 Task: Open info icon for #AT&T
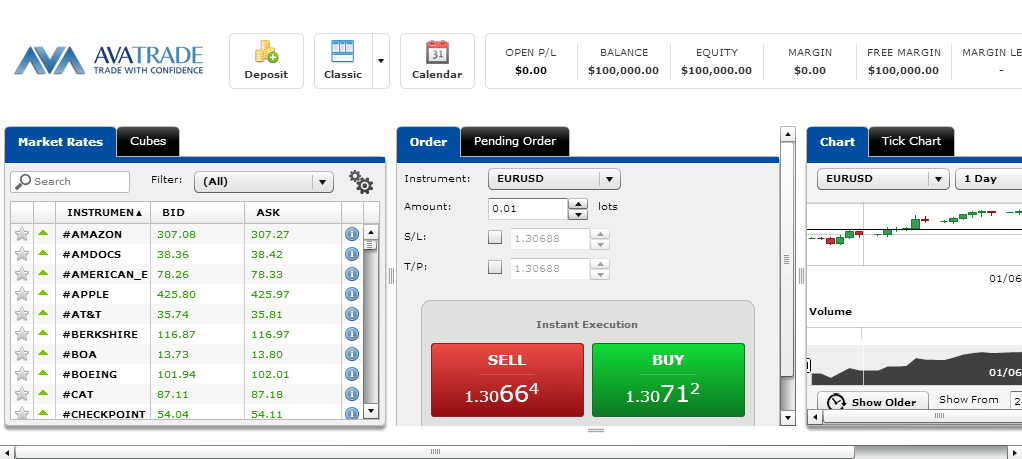coord(352,314)
